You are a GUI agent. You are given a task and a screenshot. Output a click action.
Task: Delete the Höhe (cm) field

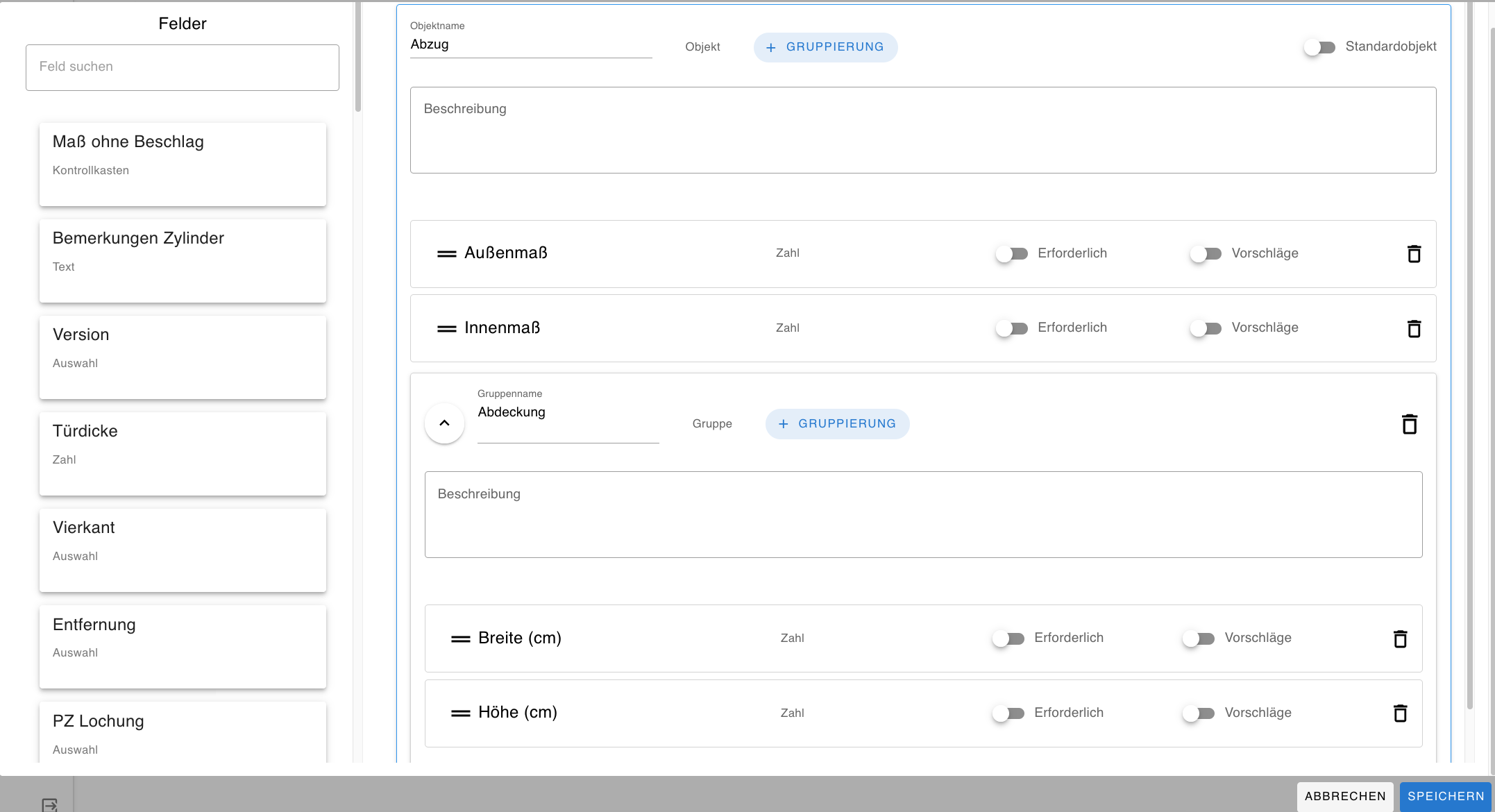[1400, 713]
